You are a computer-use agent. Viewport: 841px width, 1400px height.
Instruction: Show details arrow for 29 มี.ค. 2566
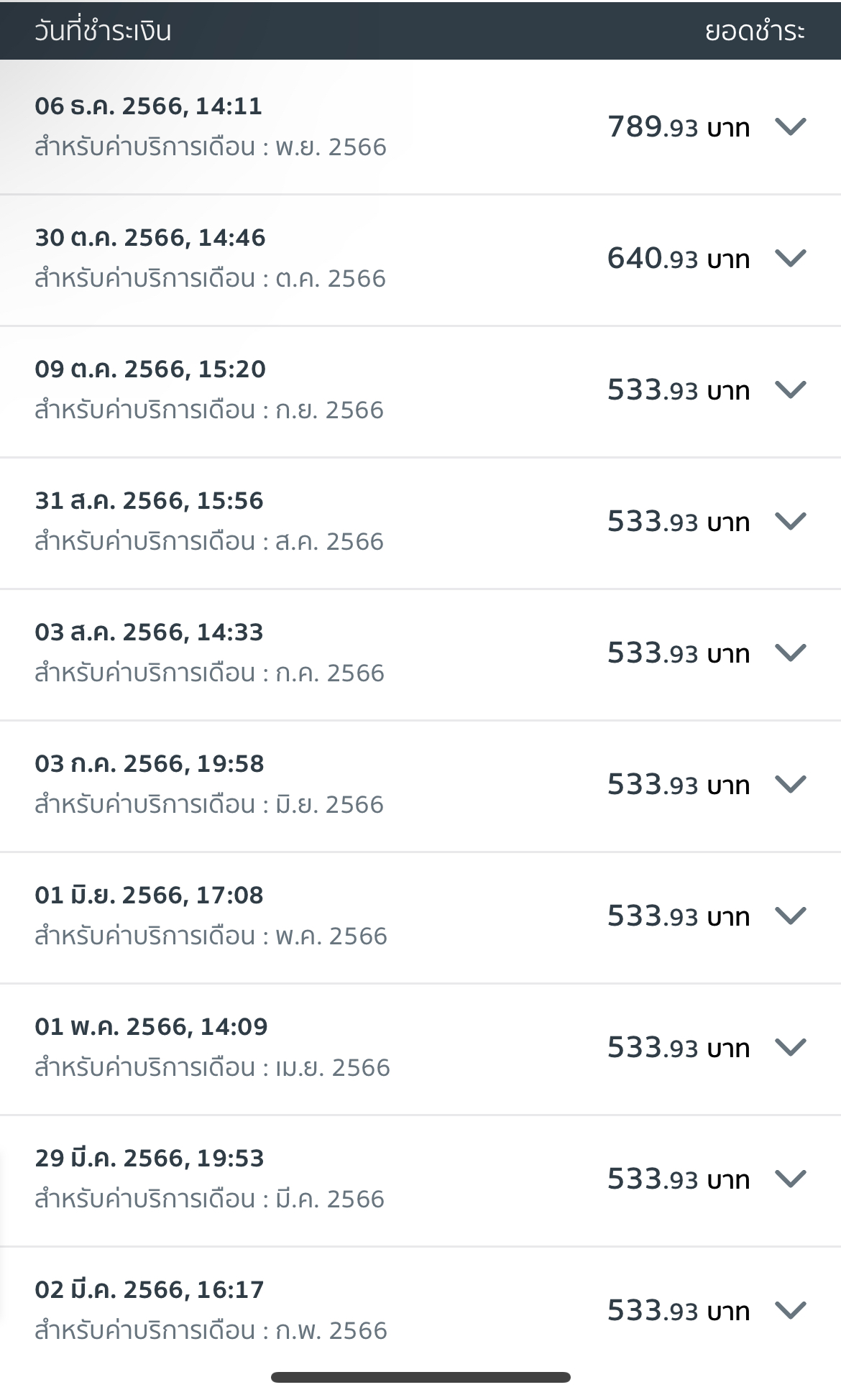790,1179
